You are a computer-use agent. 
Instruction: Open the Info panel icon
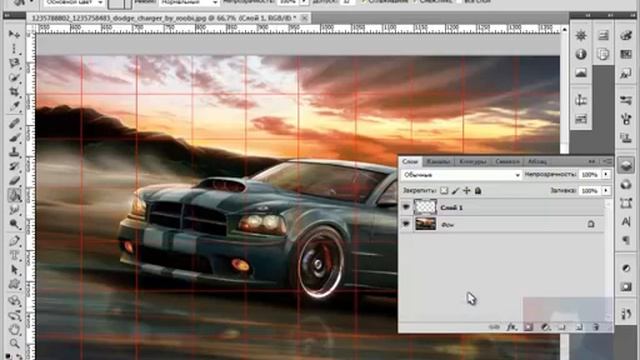[x=581, y=54]
